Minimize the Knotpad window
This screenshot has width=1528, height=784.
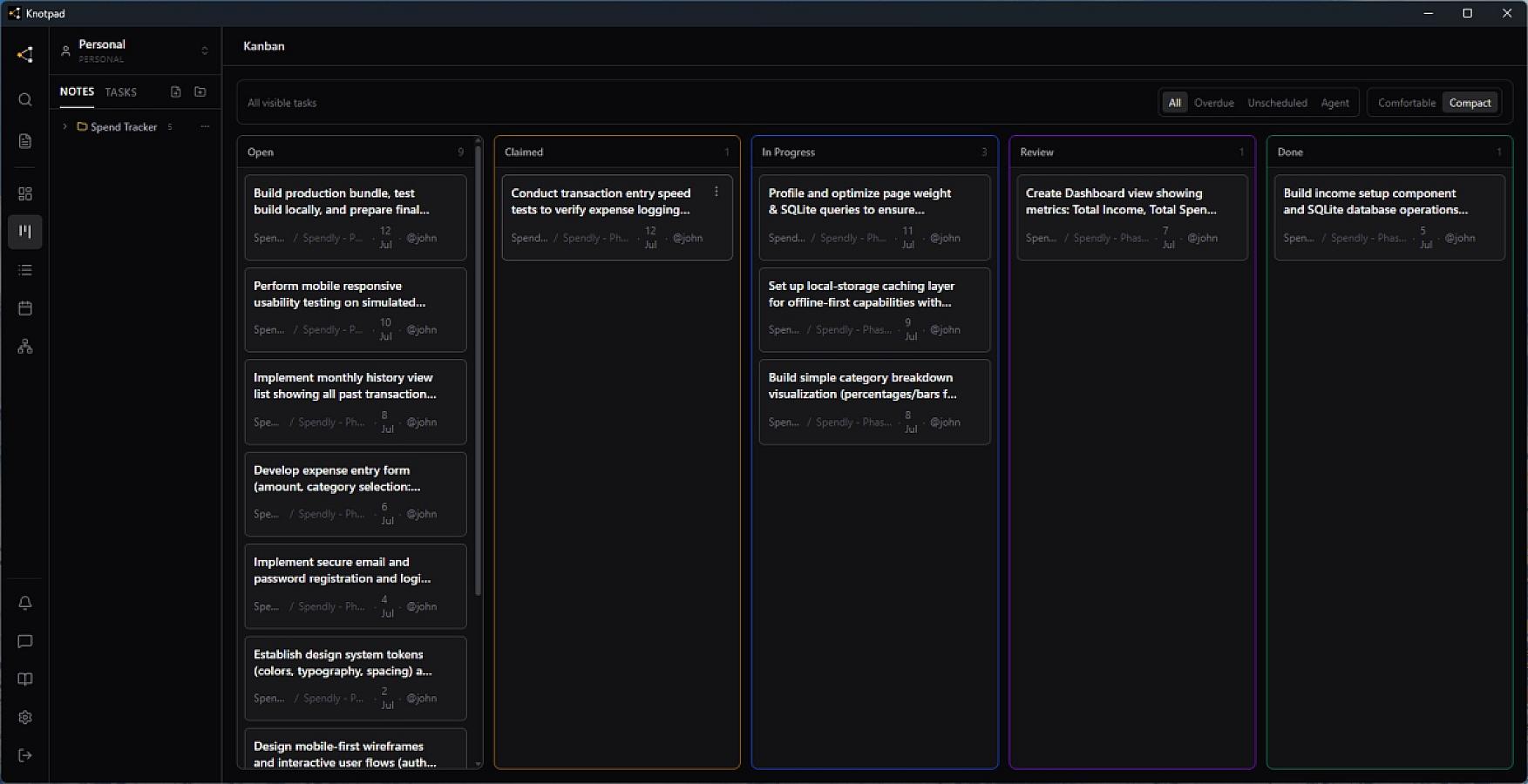(1428, 13)
